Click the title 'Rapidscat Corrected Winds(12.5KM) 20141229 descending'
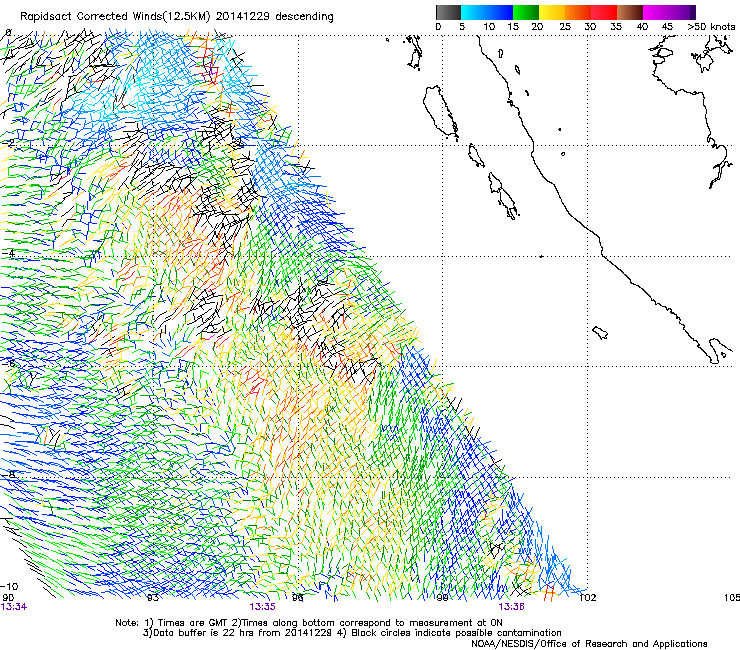 [x=177, y=17]
